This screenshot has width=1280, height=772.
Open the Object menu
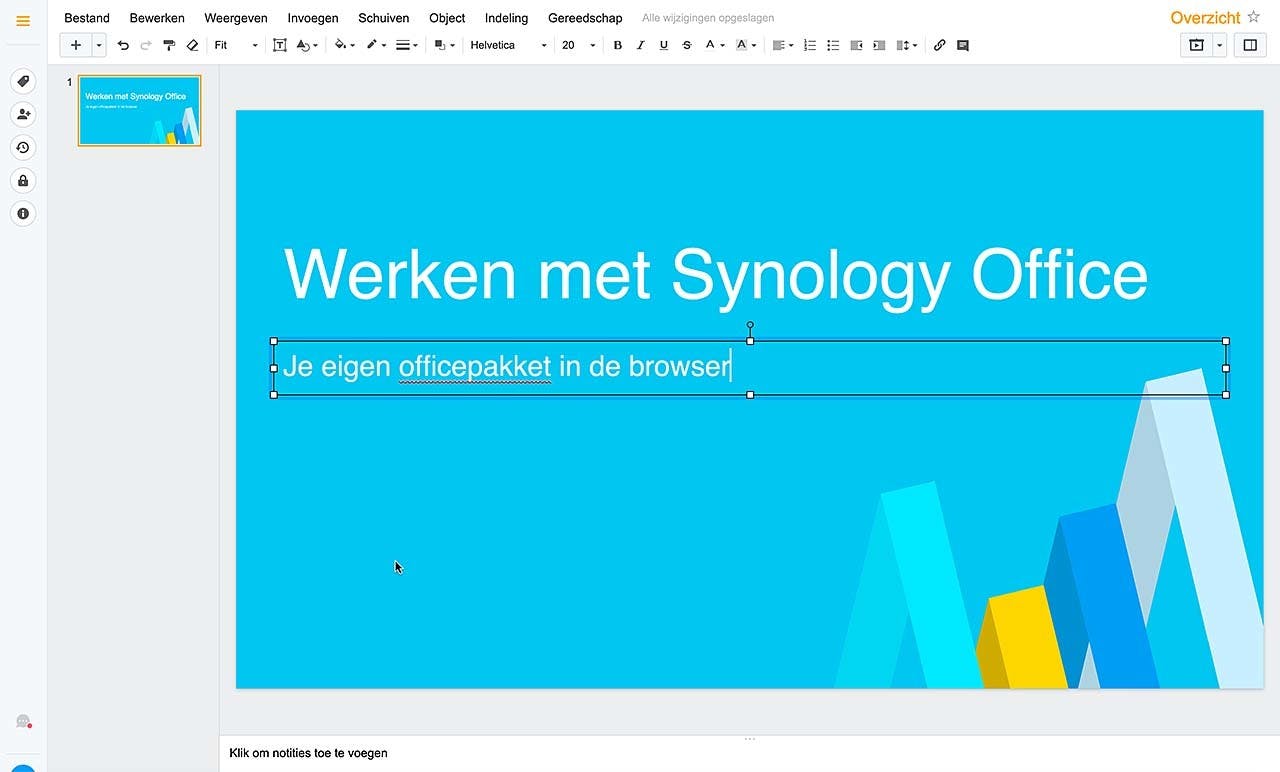pyautogui.click(x=447, y=18)
